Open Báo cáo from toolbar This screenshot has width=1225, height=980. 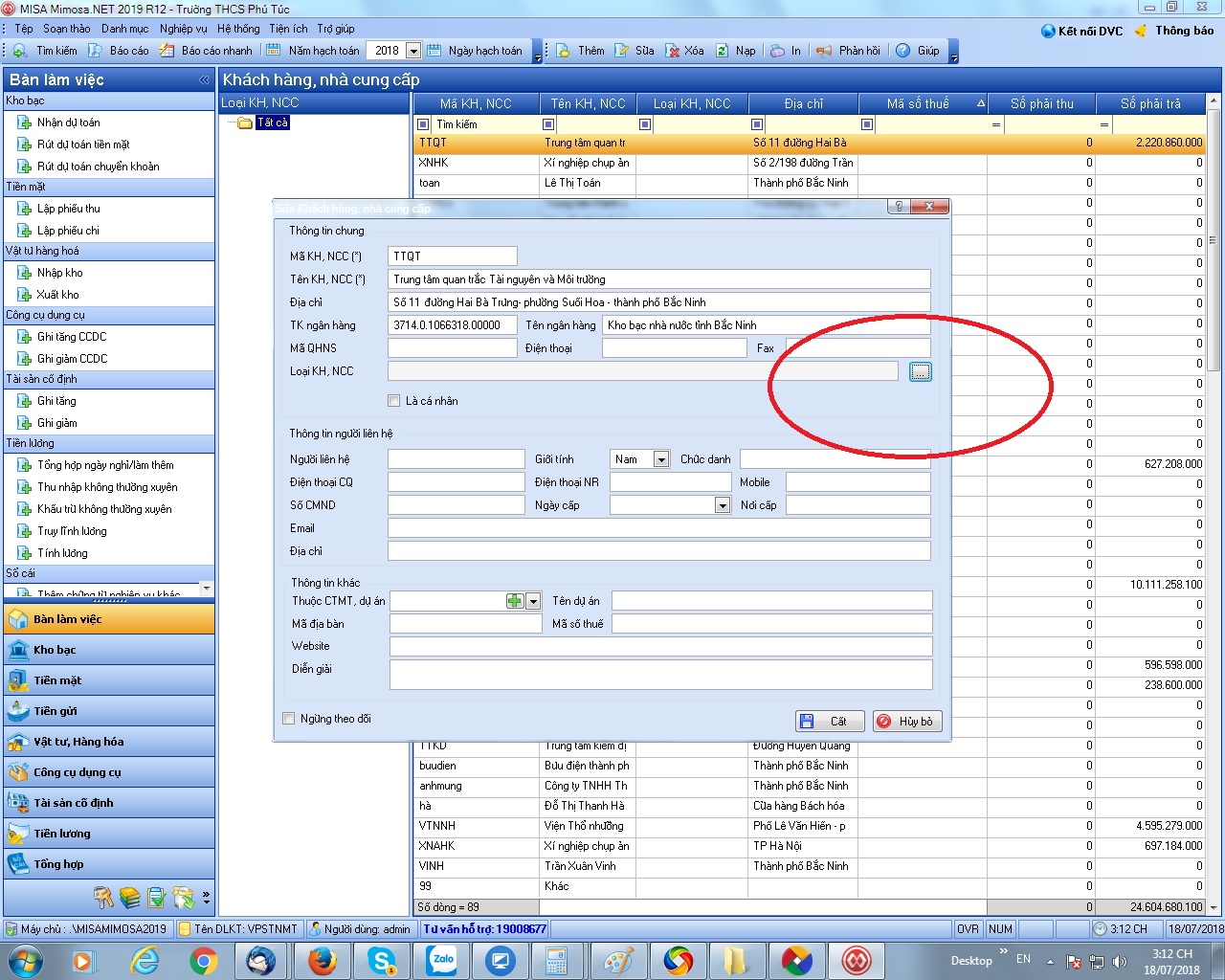click(x=119, y=51)
